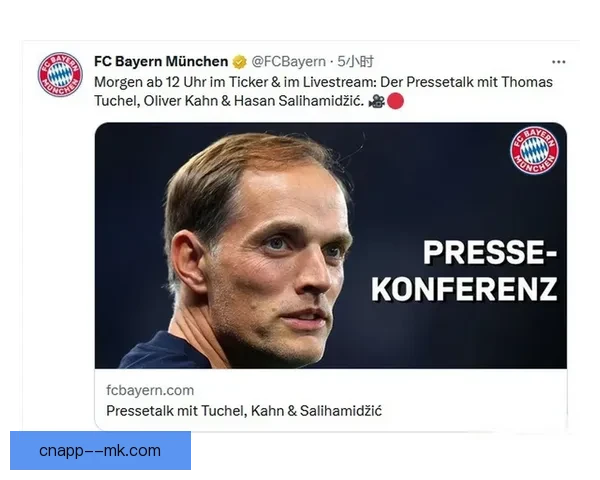Click Thomas Tuchel's name in the tweet text

point(323,91)
